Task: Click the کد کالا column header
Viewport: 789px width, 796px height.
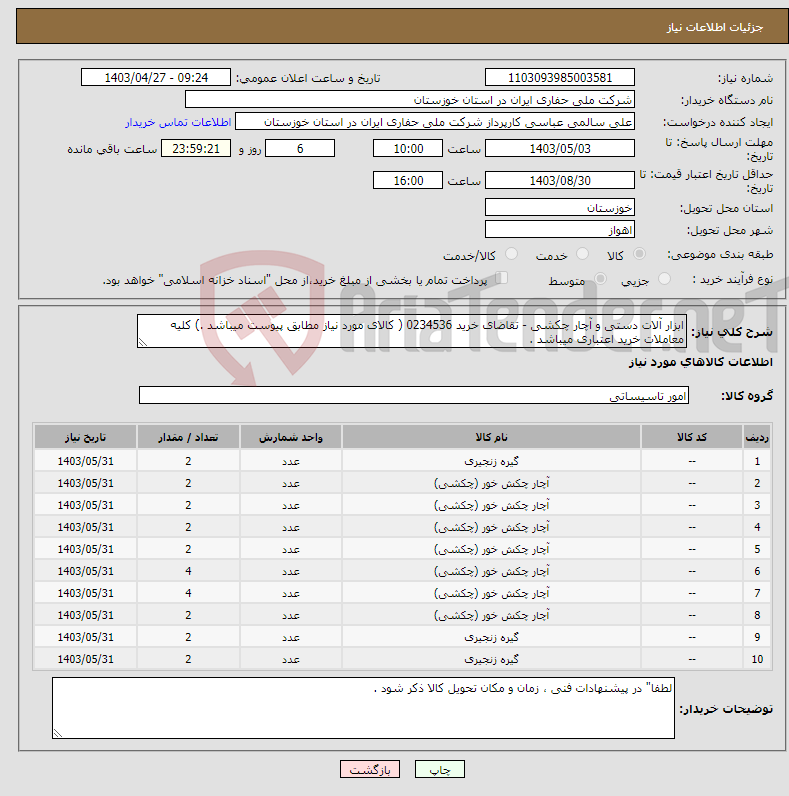Action: [x=692, y=437]
